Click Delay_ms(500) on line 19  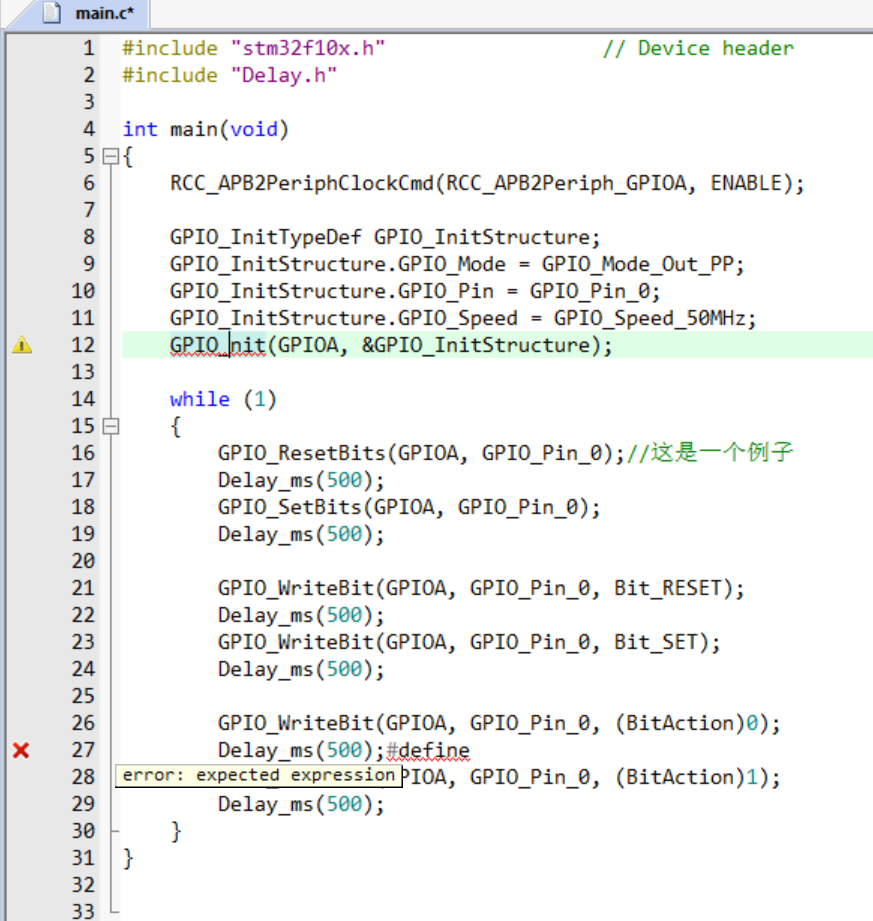[296, 535]
